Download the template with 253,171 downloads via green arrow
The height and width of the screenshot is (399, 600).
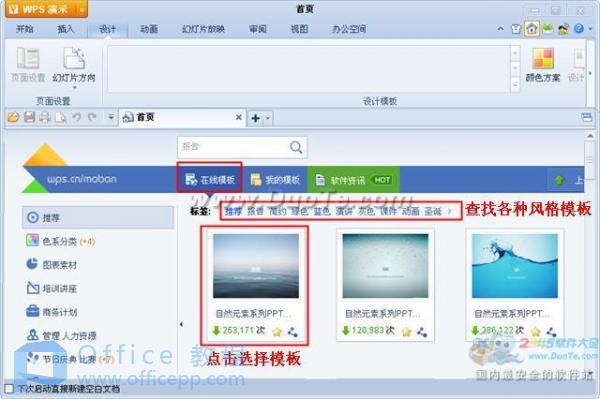(217, 330)
